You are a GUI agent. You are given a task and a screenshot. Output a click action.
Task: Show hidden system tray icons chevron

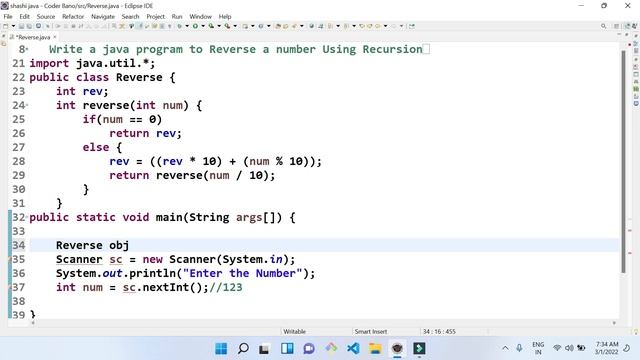[505, 348]
